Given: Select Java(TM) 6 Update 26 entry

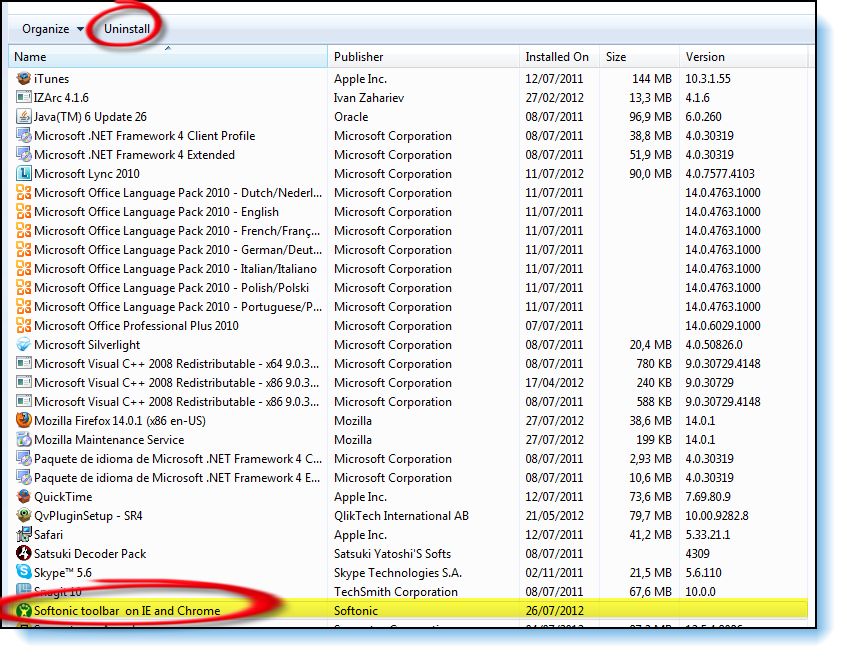Looking at the screenshot, I should 90,117.
